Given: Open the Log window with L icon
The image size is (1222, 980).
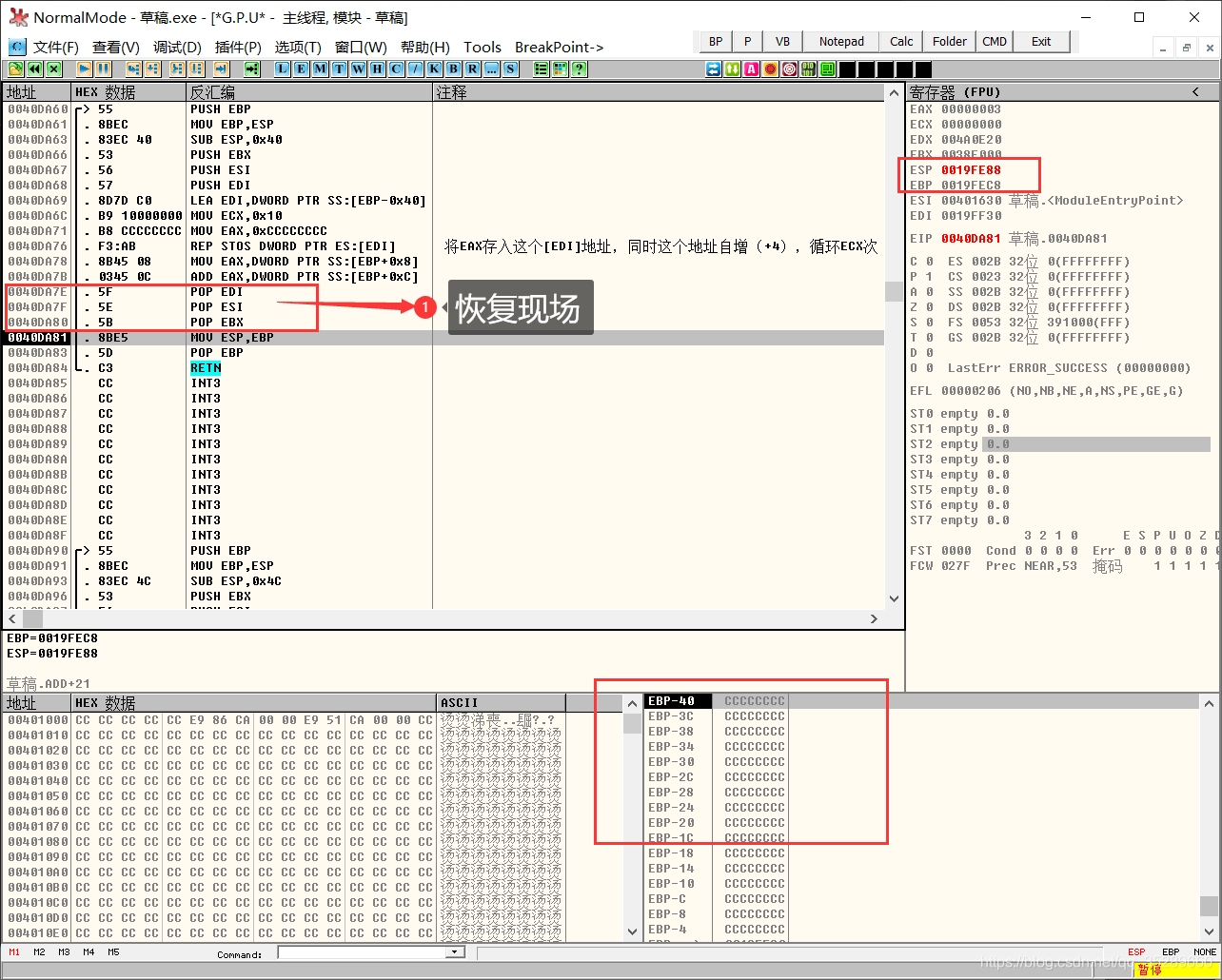Looking at the screenshot, I should 282,69.
